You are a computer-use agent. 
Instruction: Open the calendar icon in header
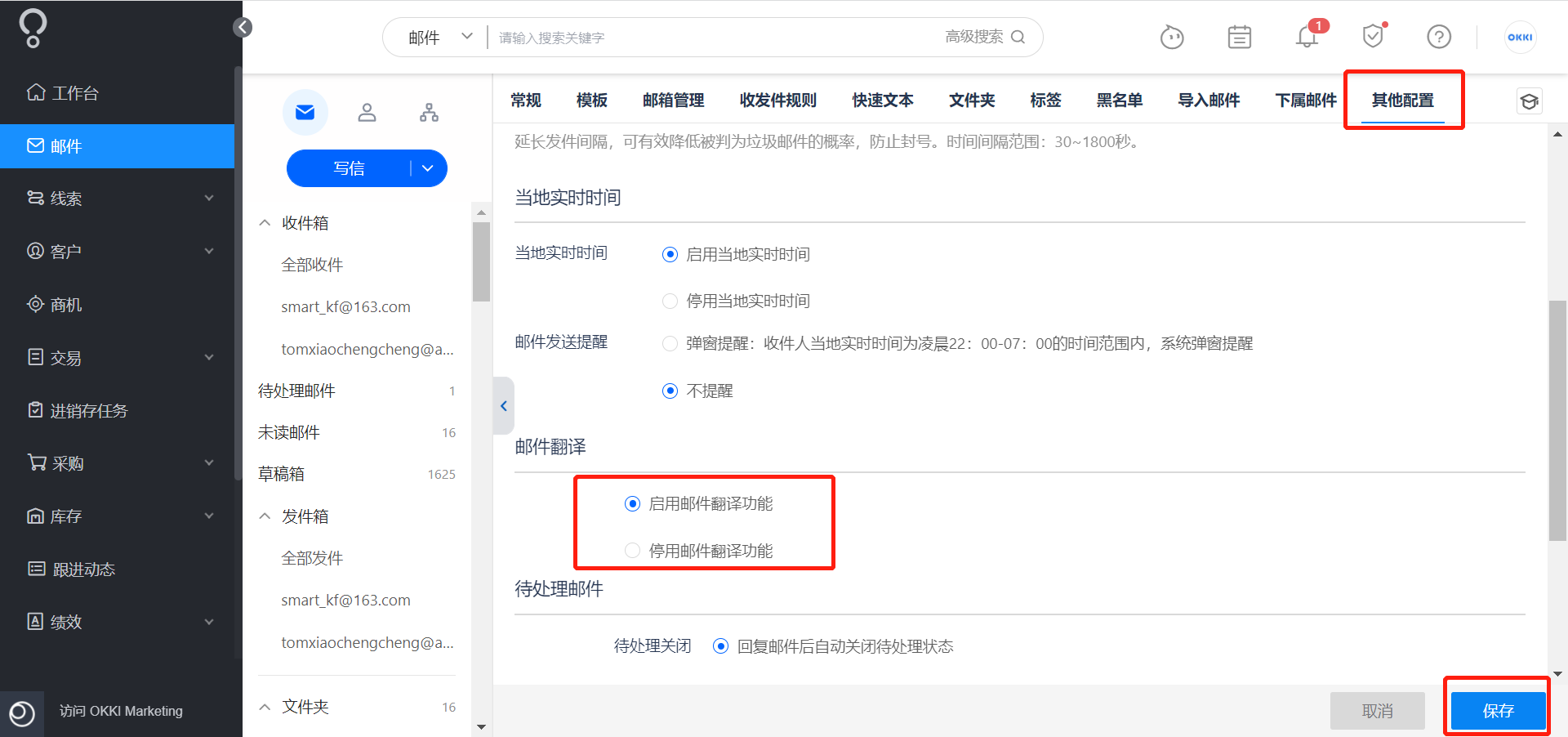pyautogui.click(x=1240, y=37)
